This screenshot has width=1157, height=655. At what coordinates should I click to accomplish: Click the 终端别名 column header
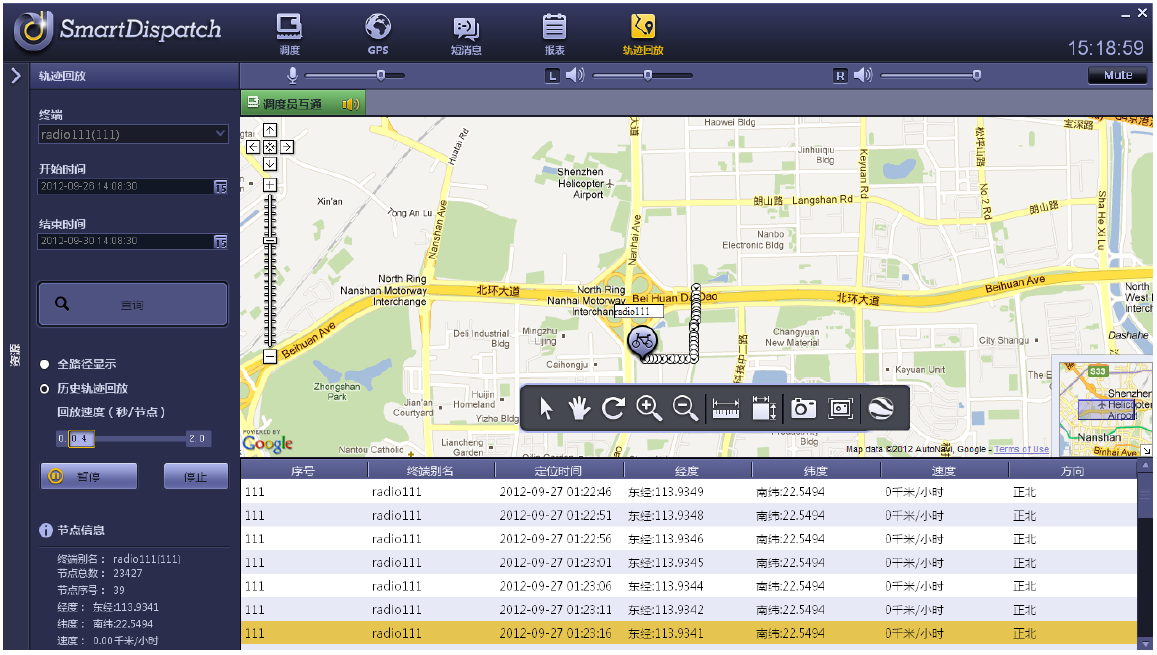(x=431, y=471)
